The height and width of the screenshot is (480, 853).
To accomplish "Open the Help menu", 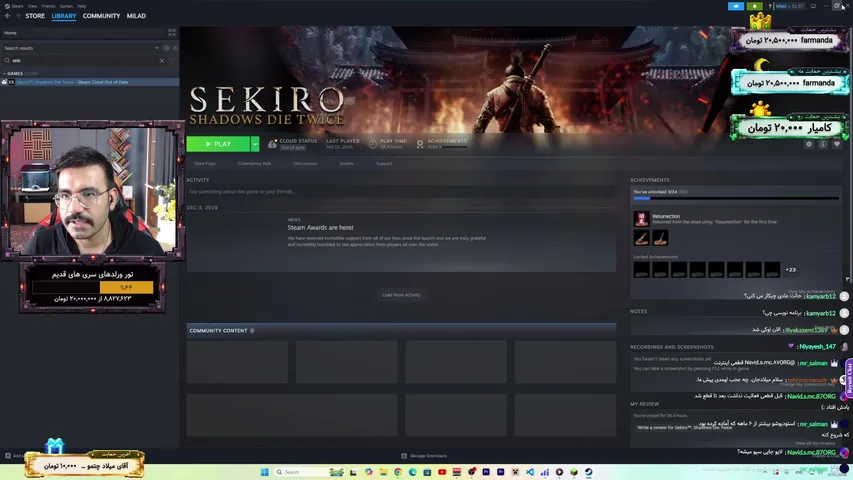I will click(x=82, y=6).
